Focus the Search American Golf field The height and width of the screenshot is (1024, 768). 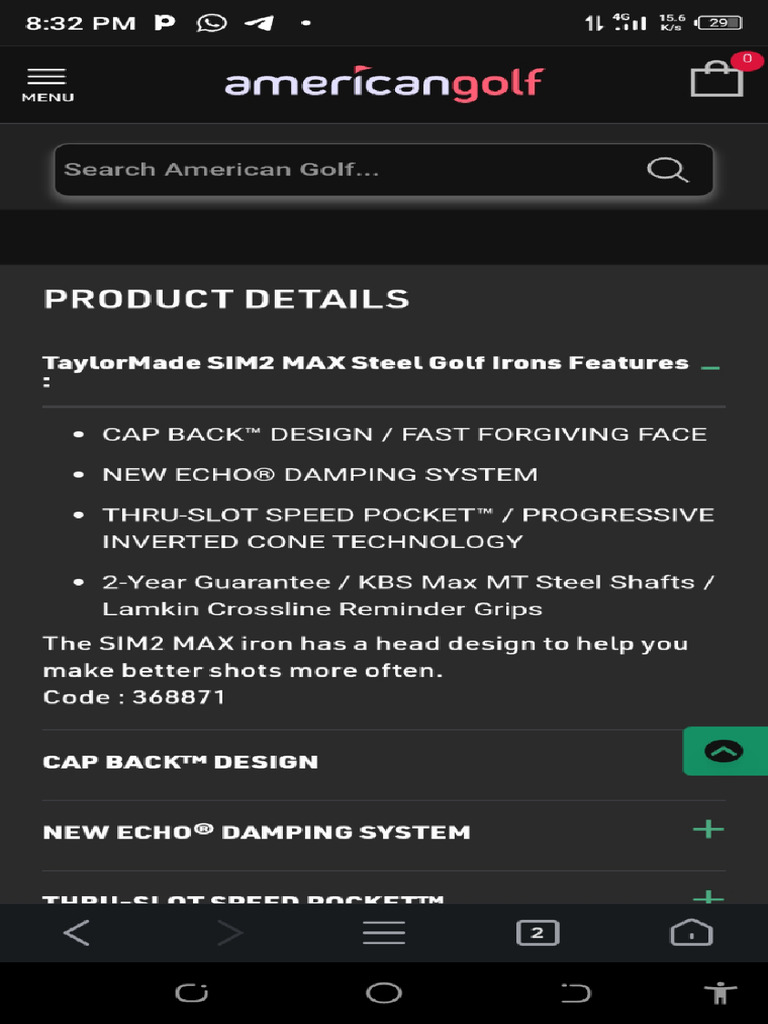(x=340, y=170)
